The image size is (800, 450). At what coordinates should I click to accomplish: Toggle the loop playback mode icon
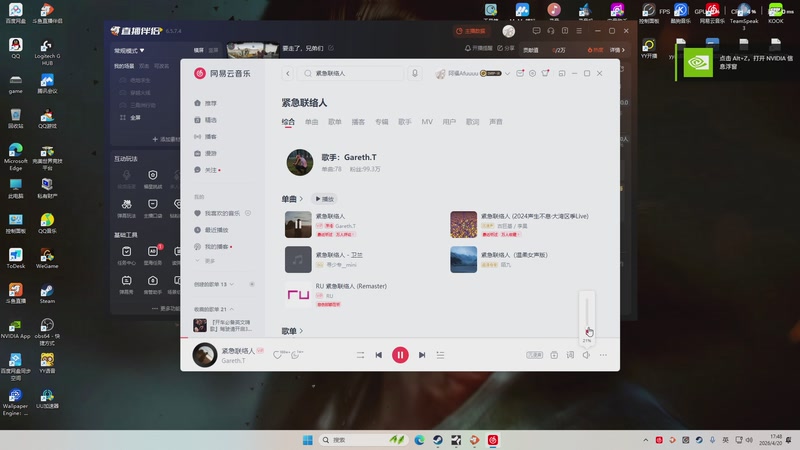coord(360,355)
